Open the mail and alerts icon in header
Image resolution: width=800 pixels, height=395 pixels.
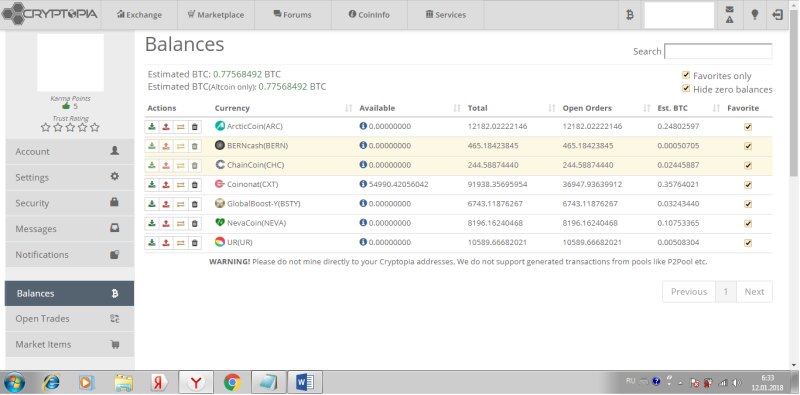tap(730, 15)
